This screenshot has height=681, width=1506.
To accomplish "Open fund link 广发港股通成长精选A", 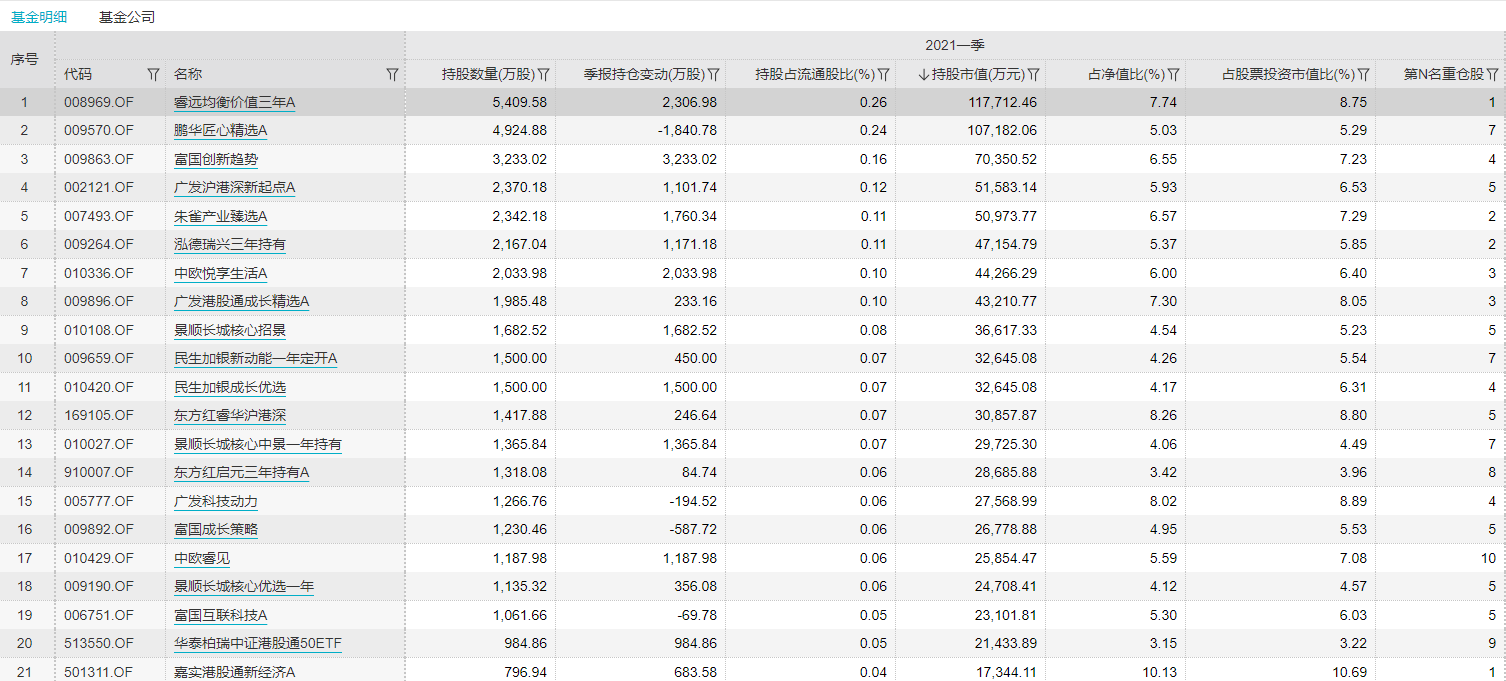I will (242, 301).
